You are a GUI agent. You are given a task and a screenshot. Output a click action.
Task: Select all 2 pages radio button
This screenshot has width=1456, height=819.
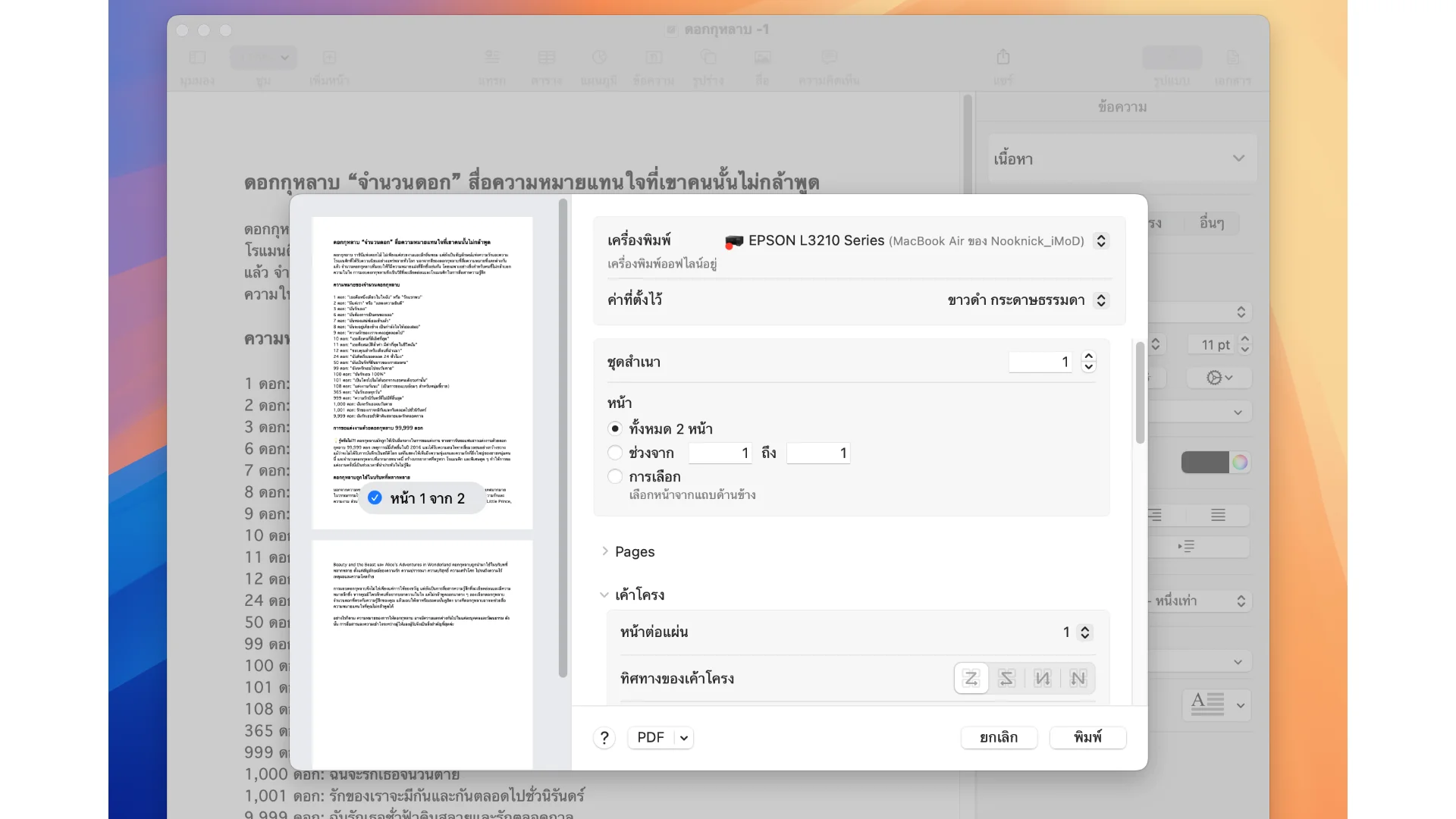click(x=615, y=428)
